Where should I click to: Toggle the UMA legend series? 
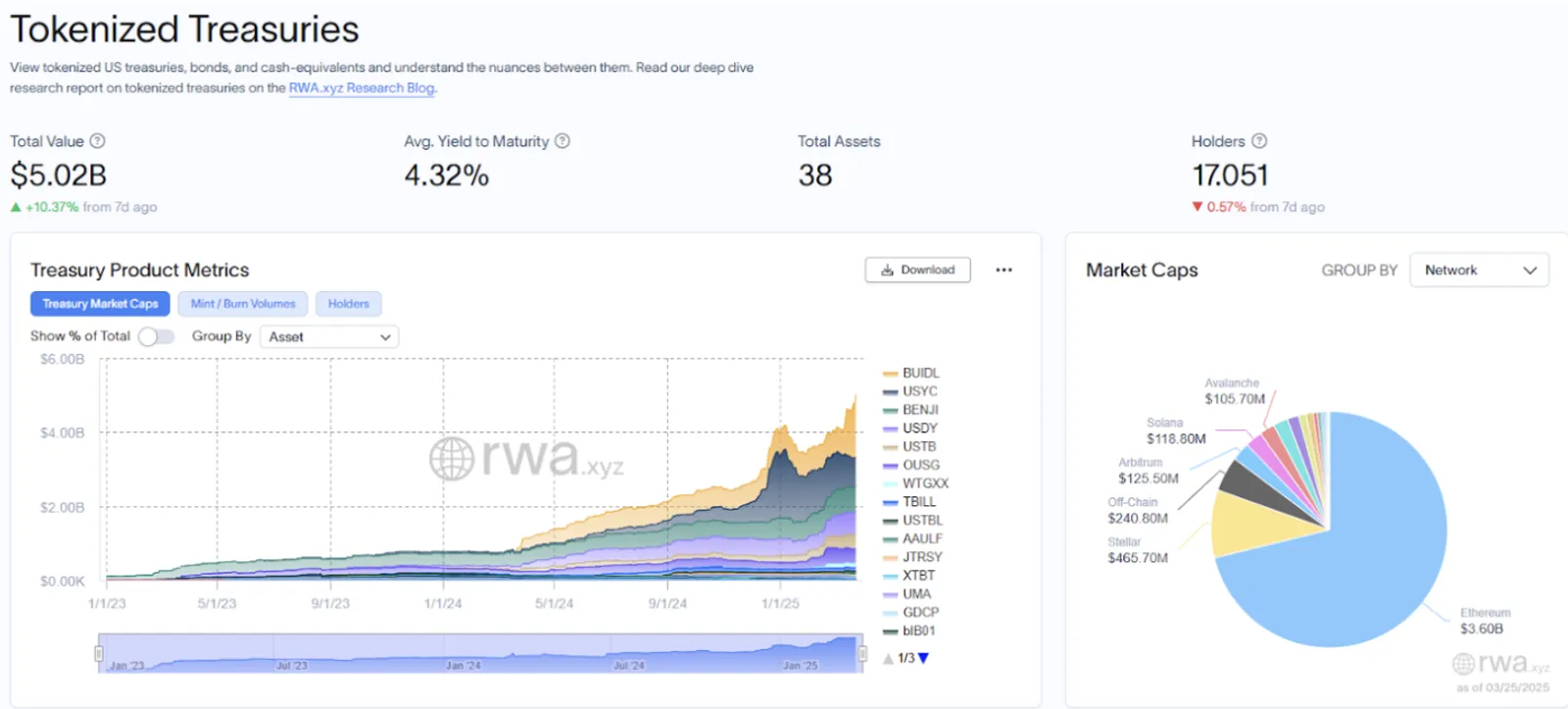[x=906, y=594]
